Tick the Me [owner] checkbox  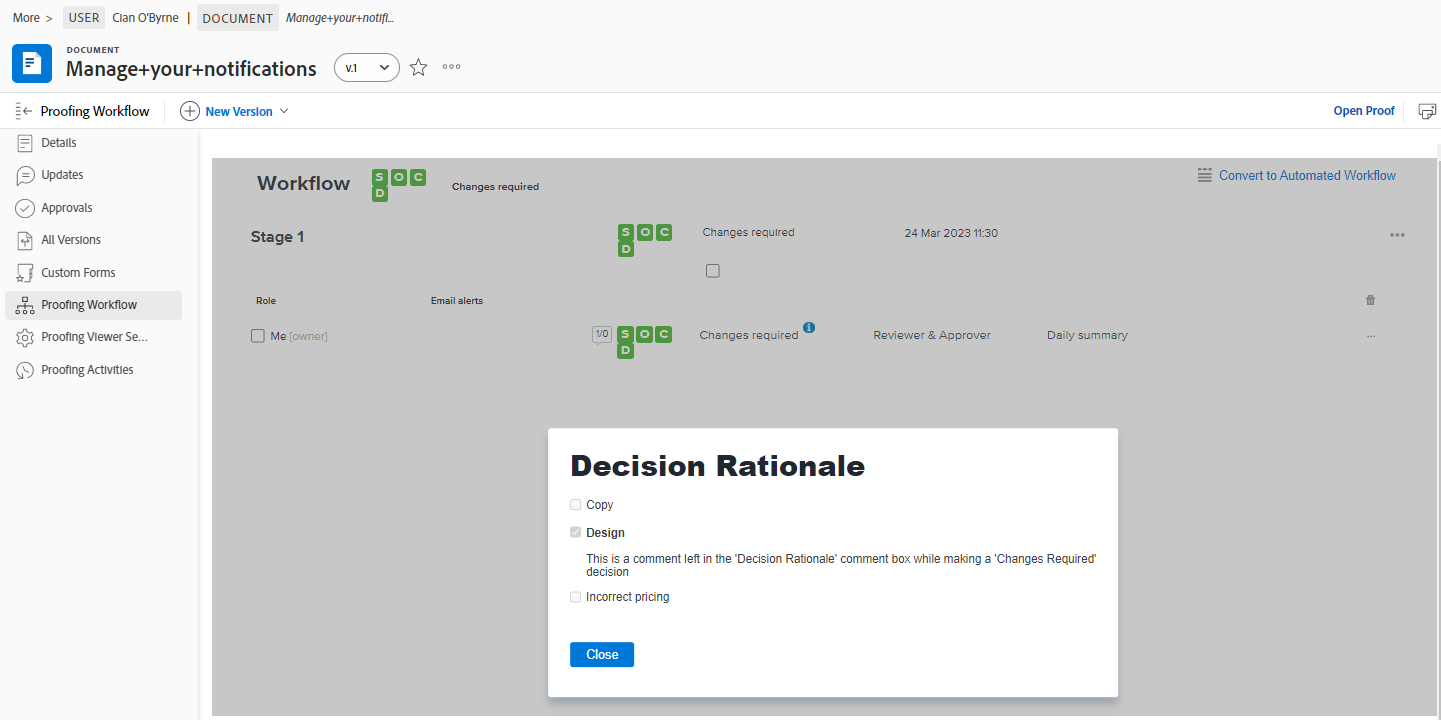point(258,336)
